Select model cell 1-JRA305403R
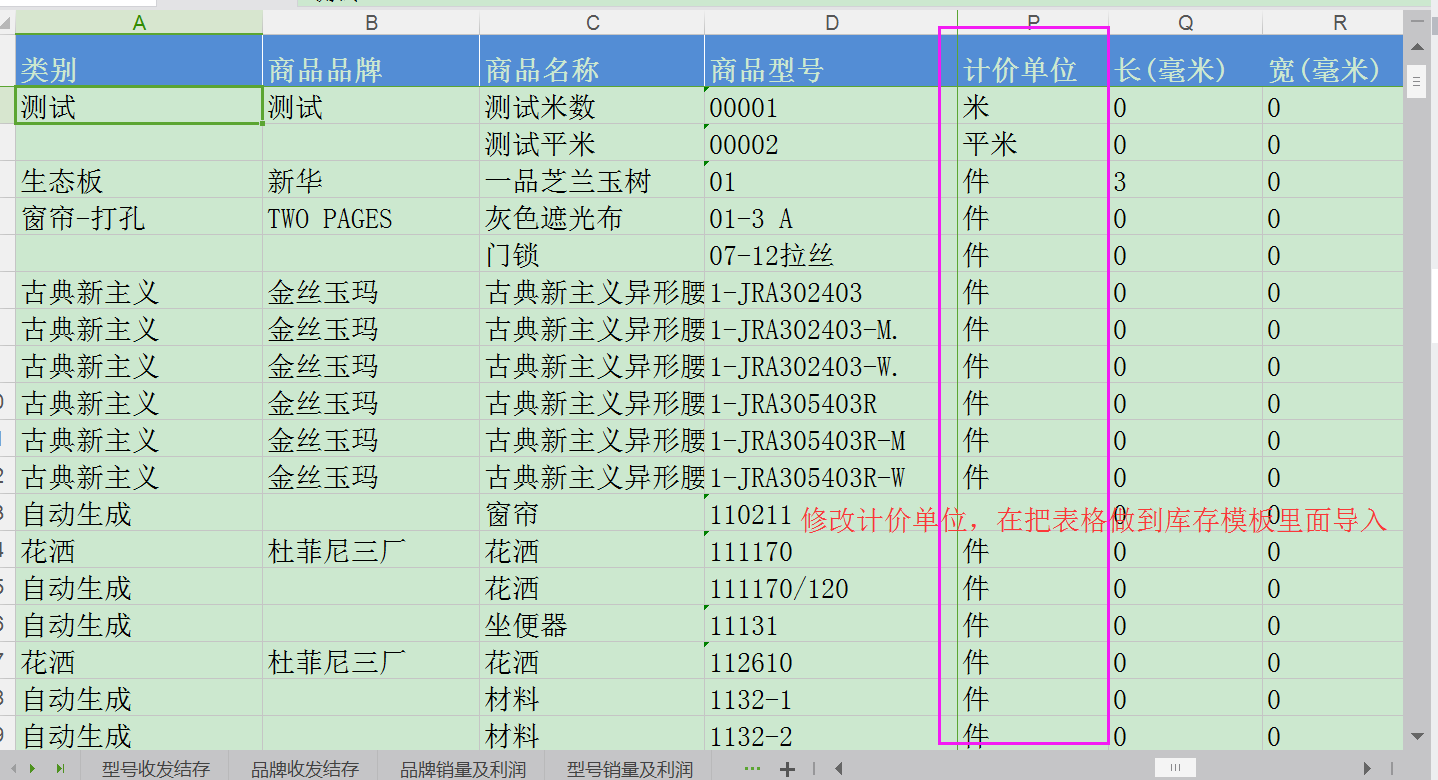1438x780 pixels. [x=831, y=402]
